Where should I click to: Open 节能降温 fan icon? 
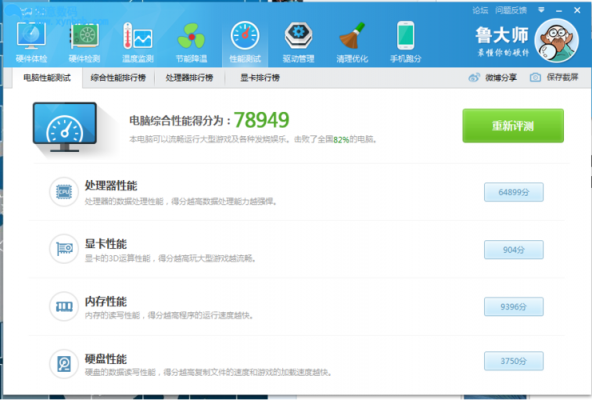(191, 36)
